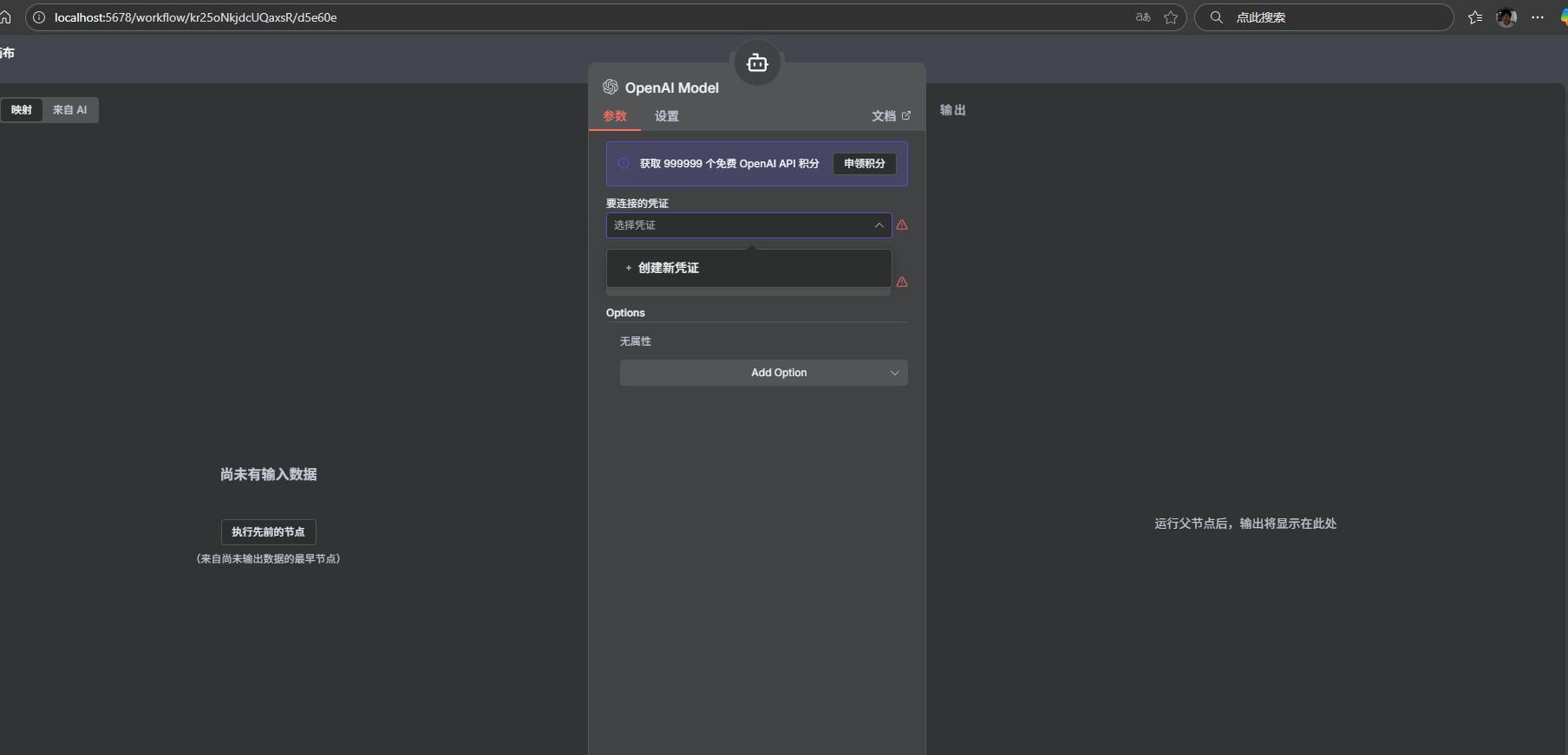
Task: Open the browser profile avatar
Action: click(x=1506, y=17)
